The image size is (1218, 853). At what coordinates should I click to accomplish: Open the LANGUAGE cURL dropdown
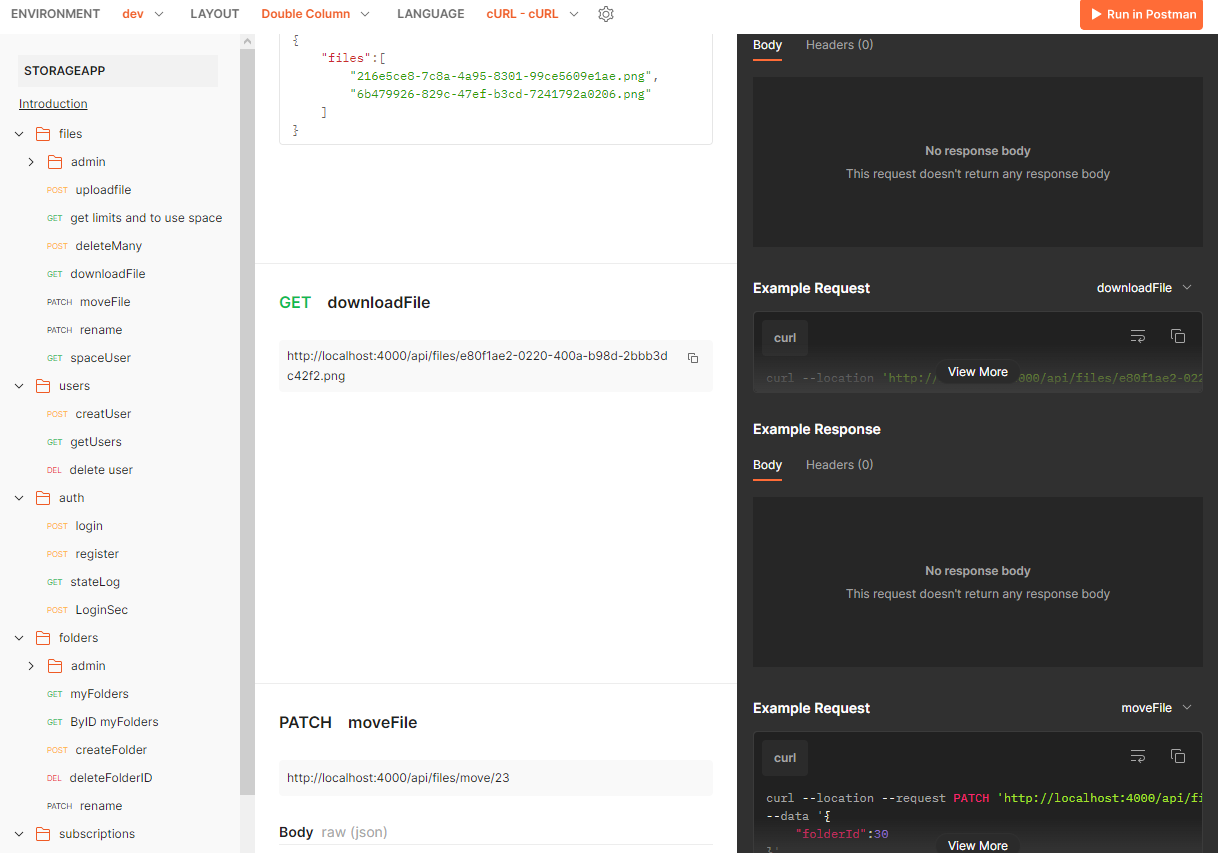(x=532, y=14)
